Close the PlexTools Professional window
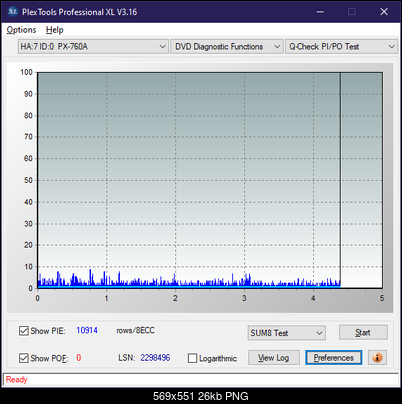 click(384, 12)
